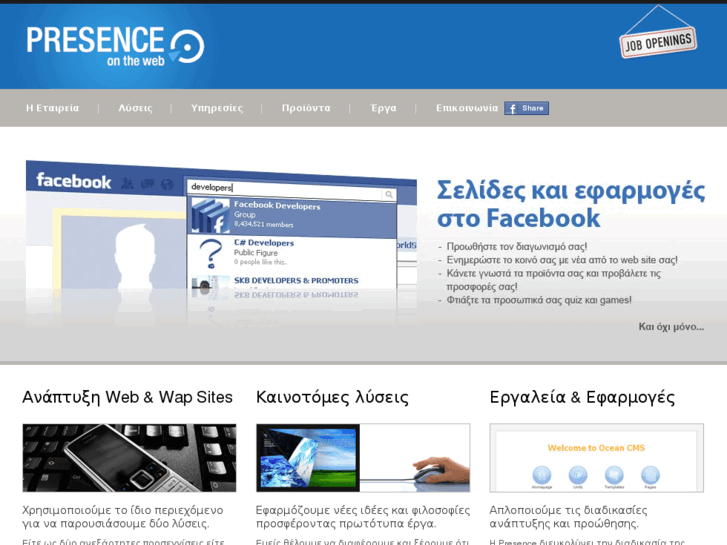Follow the Και όχι μόνο... link
727x545 pixels.
click(671, 327)
